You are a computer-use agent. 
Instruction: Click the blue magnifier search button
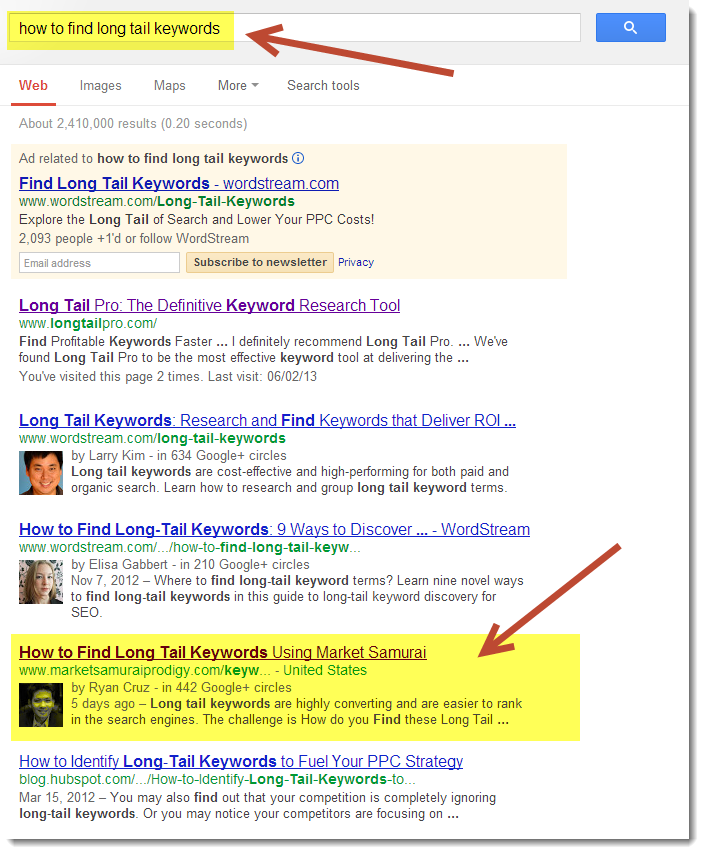(x=630, y=28)
